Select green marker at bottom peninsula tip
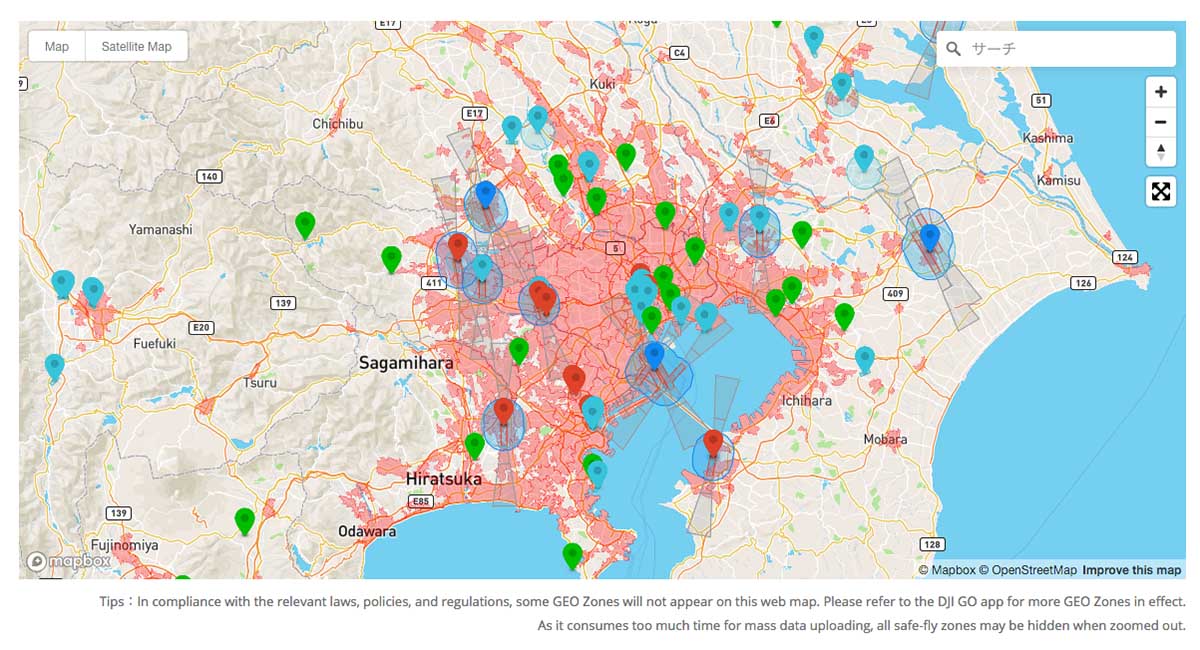The width and height of the screenshot is (1200, 650). point(572,554)
